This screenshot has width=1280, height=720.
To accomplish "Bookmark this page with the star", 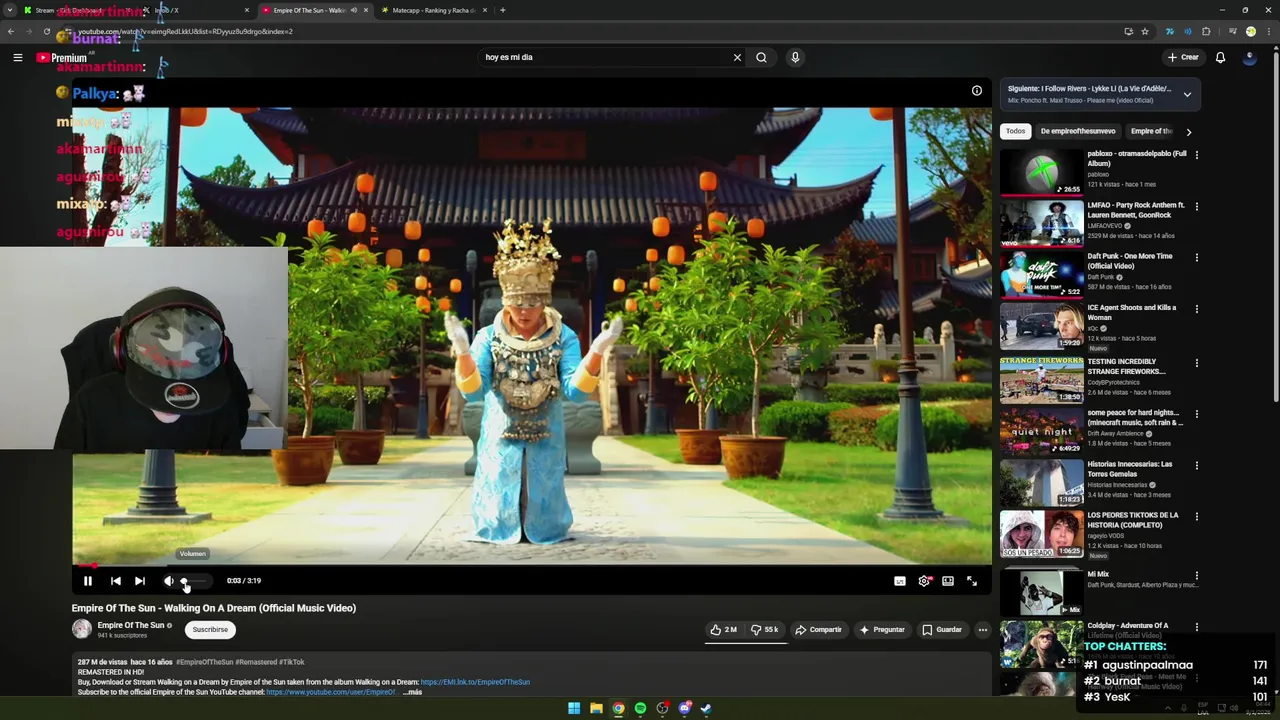I will [1145, 31].
